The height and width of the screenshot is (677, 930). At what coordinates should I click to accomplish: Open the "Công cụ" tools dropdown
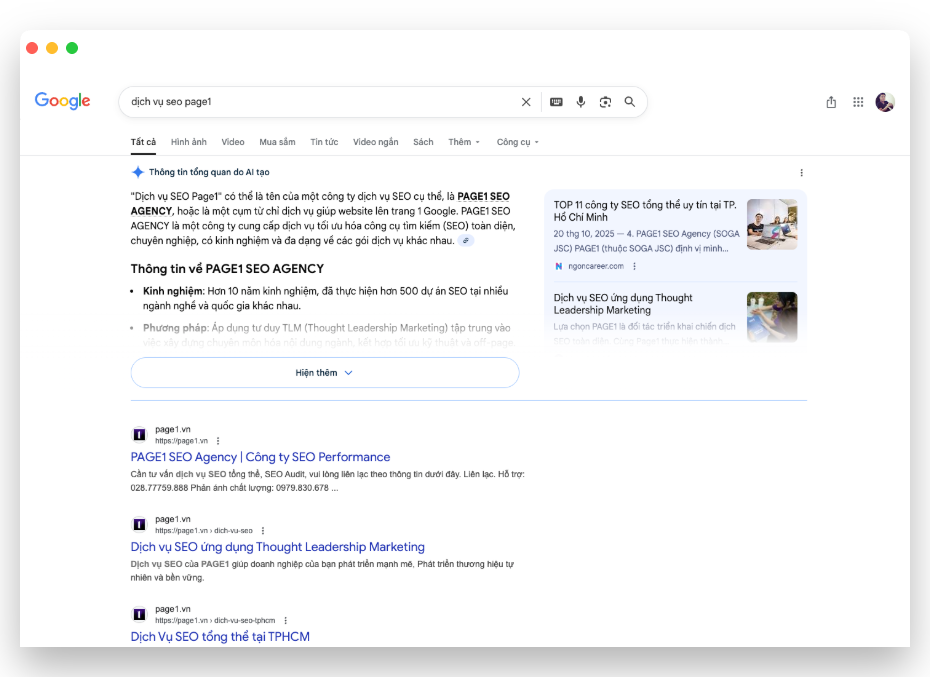(517, 142)
